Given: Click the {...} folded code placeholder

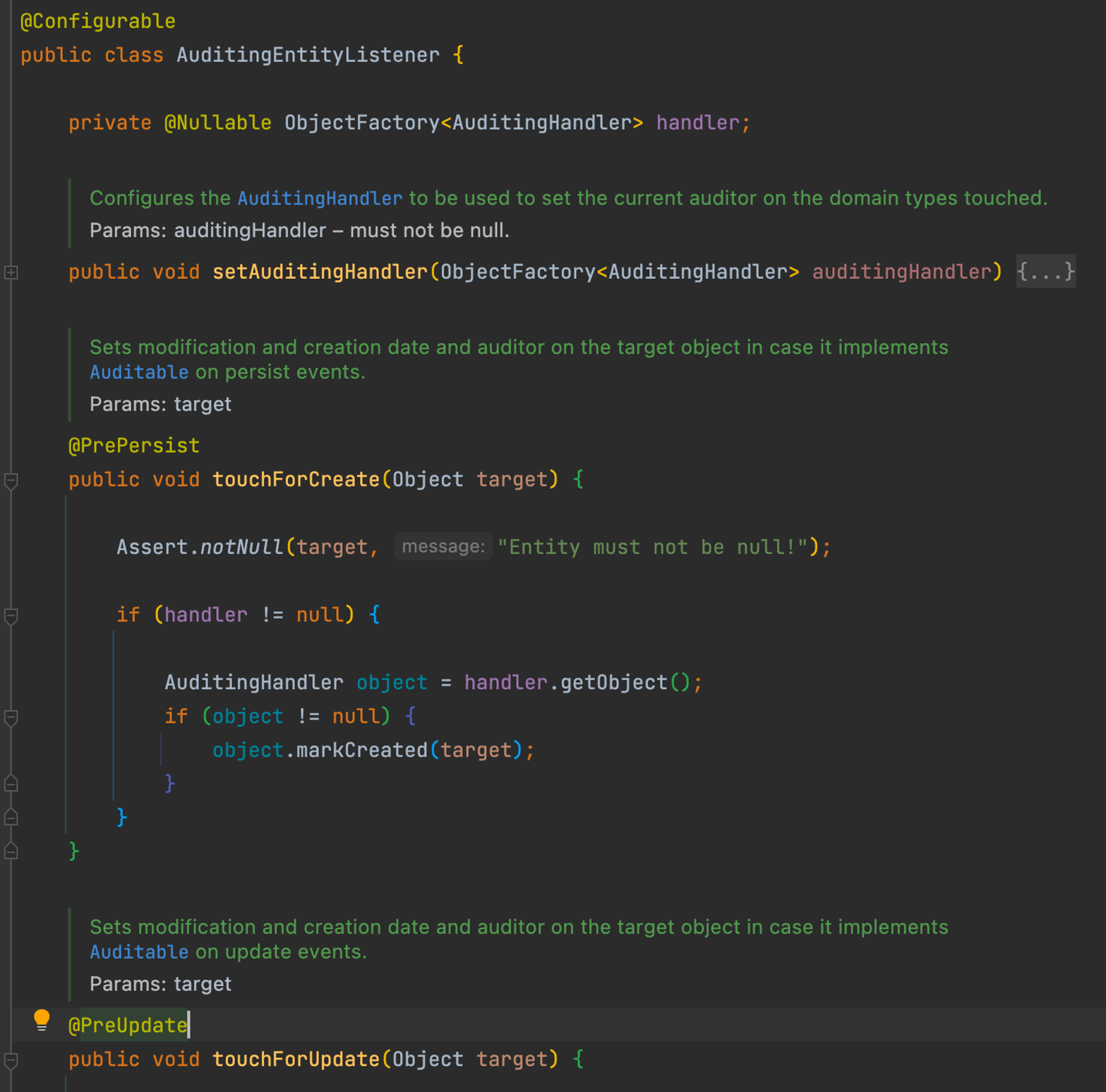Looking at the screenshot, I should 1045,271.
